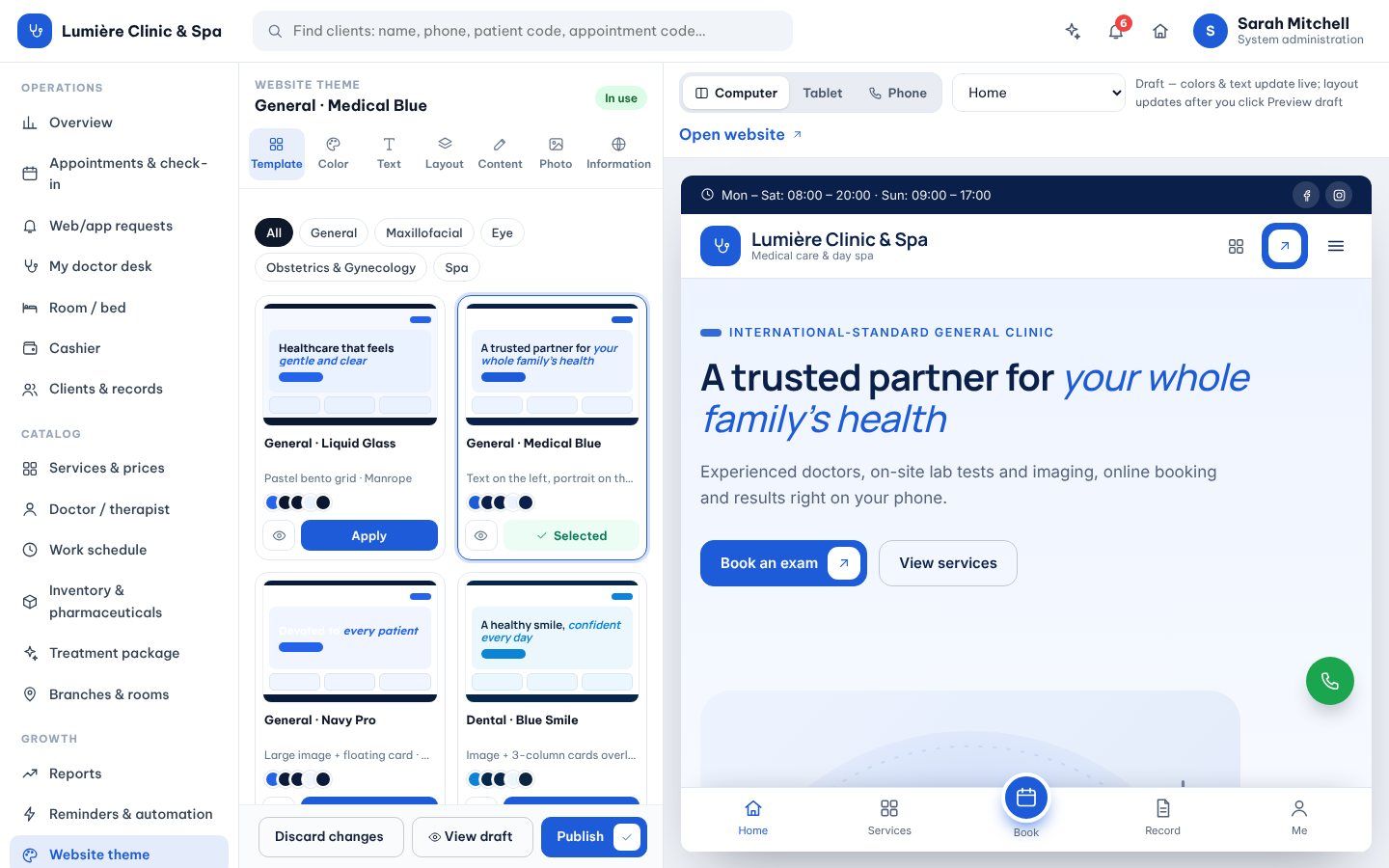
Task: Tap the Record icon in preview bottom bar
Action: pos(1162,808)
